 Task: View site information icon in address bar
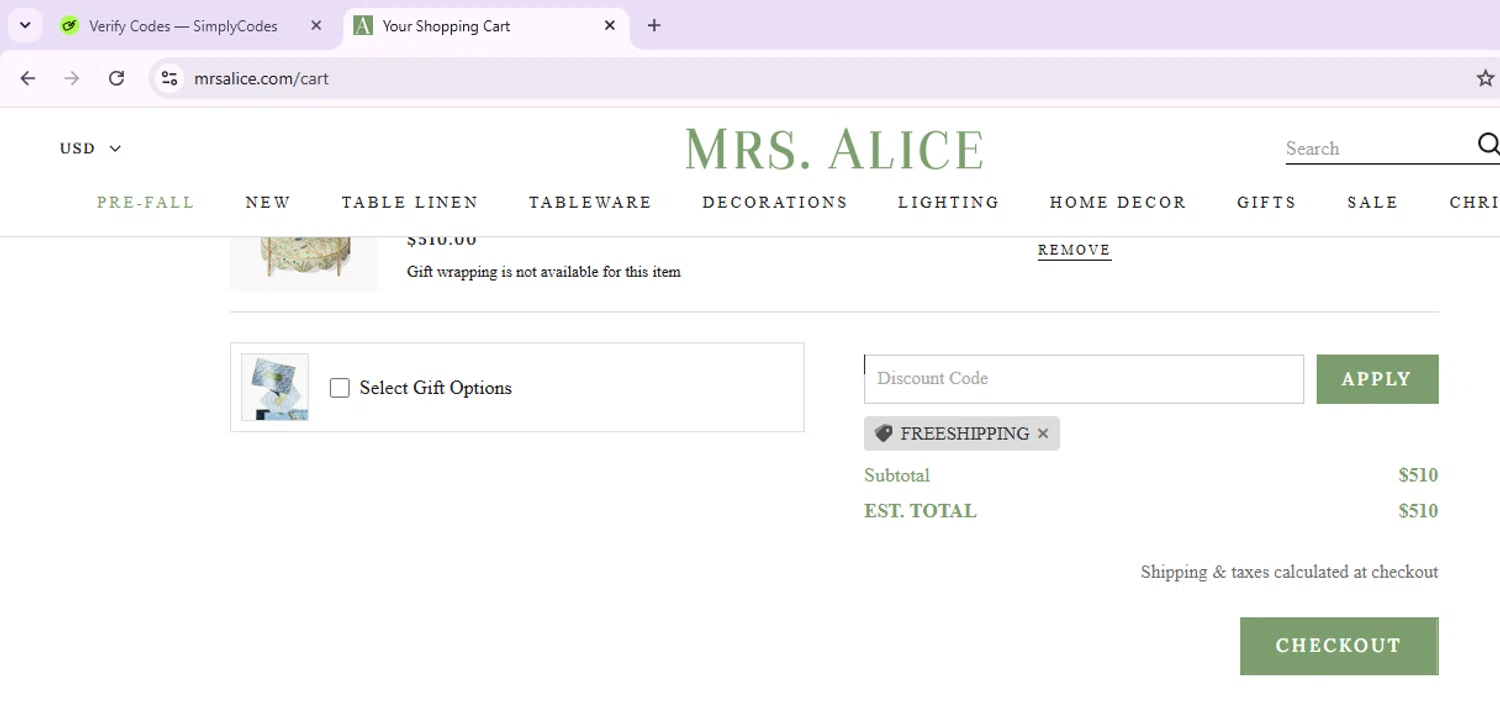tap(169, 78)
